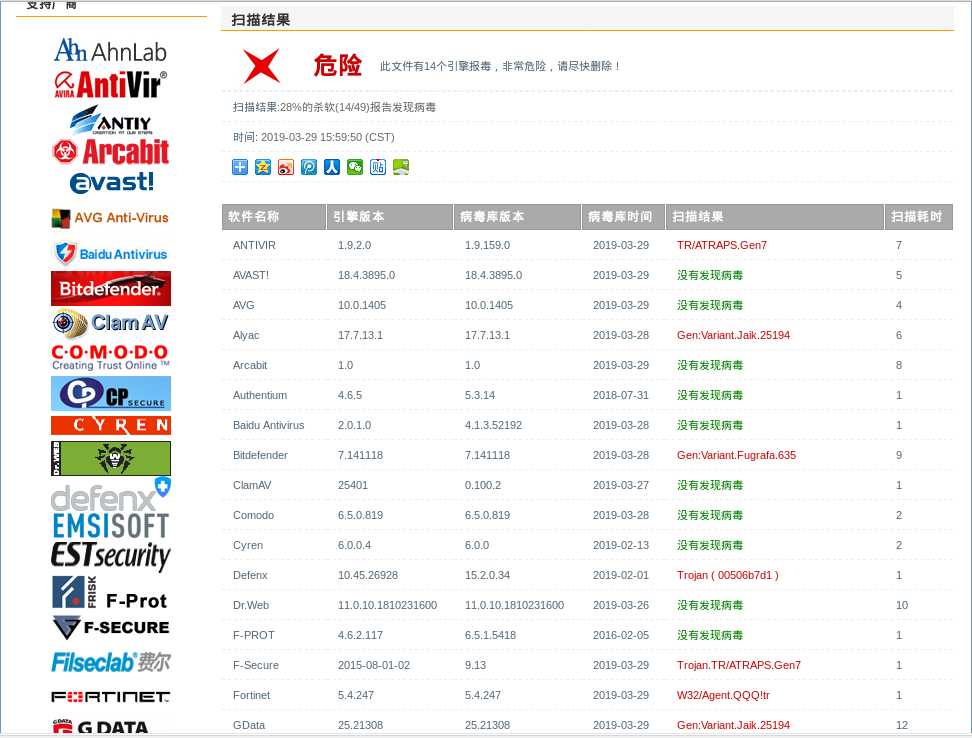Image resolution: width=972 pixels, height=738 pixels.
Task: Click engine version 2015-08-01-02
Action: pyautogui.click(x=374, y=665)
